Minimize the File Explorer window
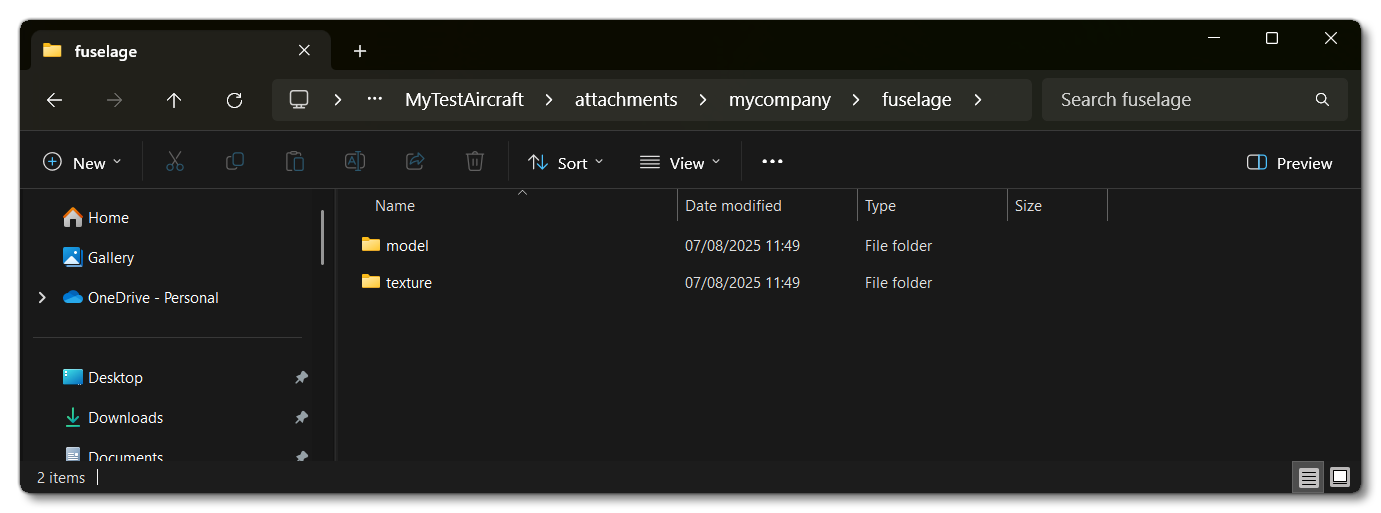 [1213, 38]
